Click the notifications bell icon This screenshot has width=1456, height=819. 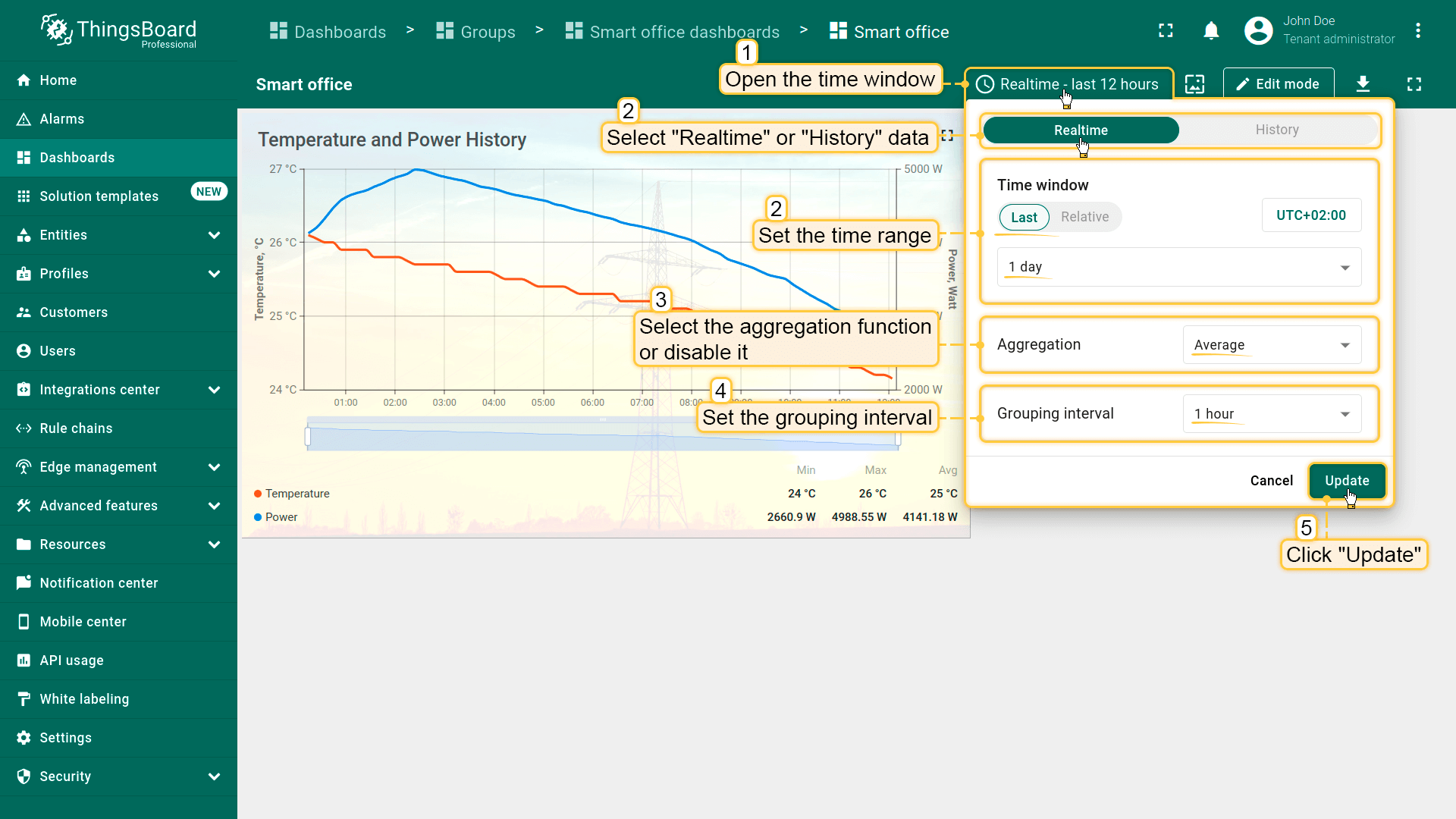[x=1211, y=31]
